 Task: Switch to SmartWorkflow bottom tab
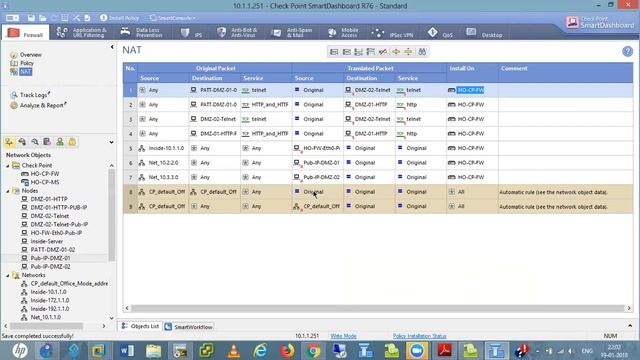(189, 327)
